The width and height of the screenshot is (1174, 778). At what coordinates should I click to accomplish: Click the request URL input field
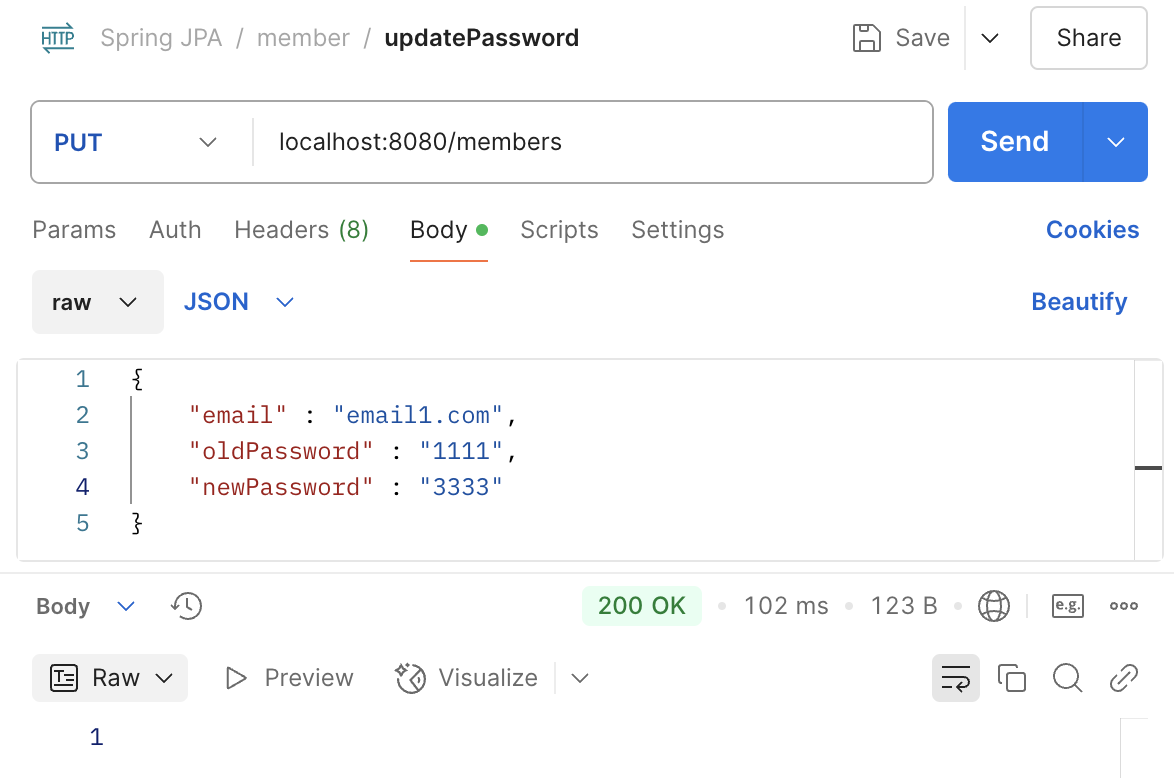tap(590, 142)
